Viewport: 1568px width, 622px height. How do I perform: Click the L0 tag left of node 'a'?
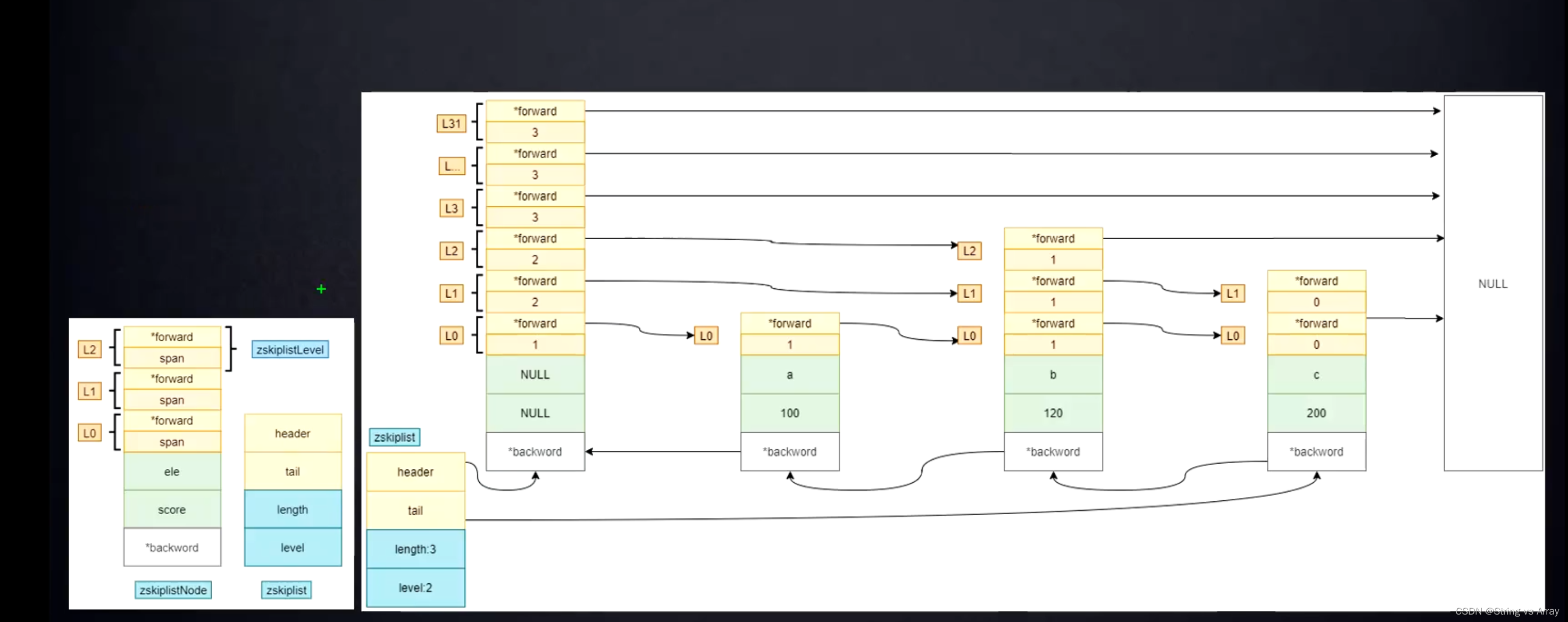point(706,335)
